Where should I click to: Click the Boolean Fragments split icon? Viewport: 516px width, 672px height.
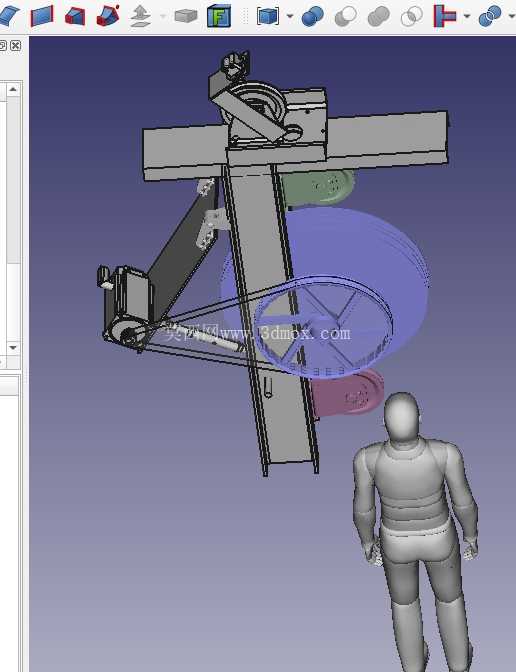[x=490, y=16]
